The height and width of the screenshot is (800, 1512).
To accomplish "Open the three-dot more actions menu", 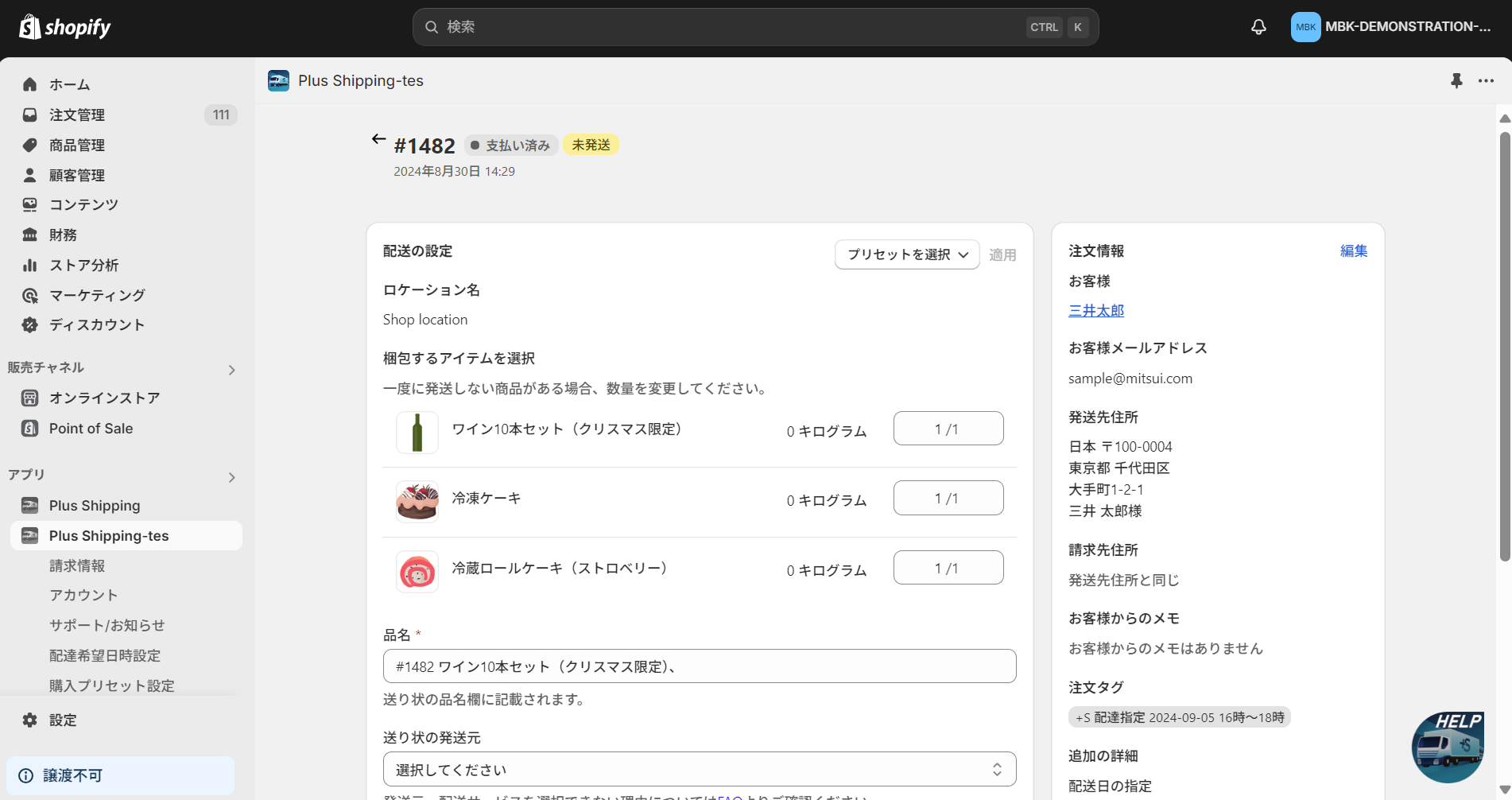I will 1486,80.
